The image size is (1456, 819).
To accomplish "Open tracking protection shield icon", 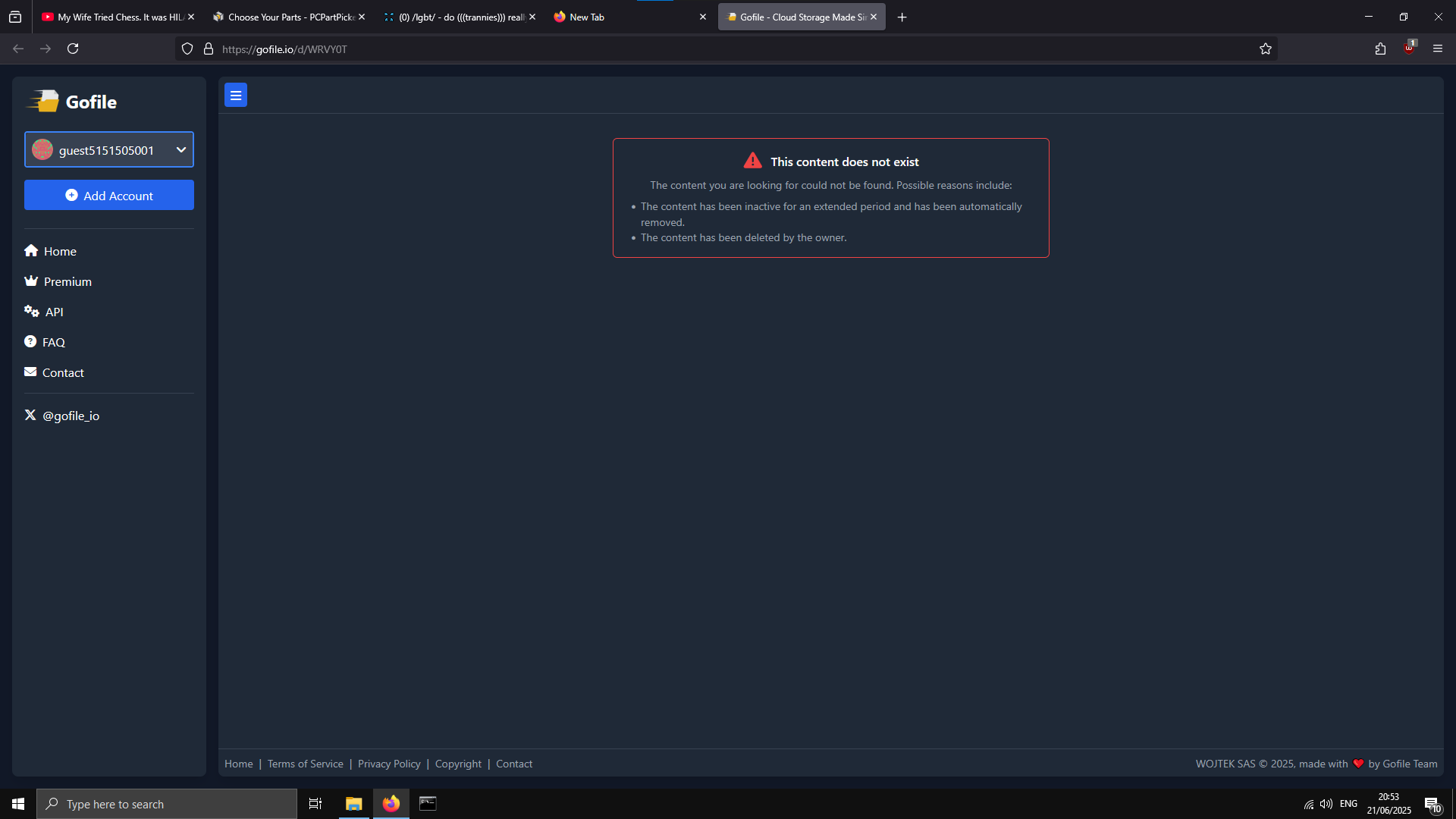I will (x=187, y=49).
